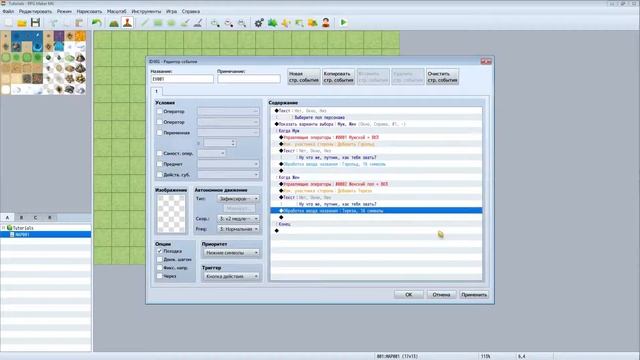
Task: Enable the Переменная condition checkbox
Action: pyautogui.click(x=160, y=133)
